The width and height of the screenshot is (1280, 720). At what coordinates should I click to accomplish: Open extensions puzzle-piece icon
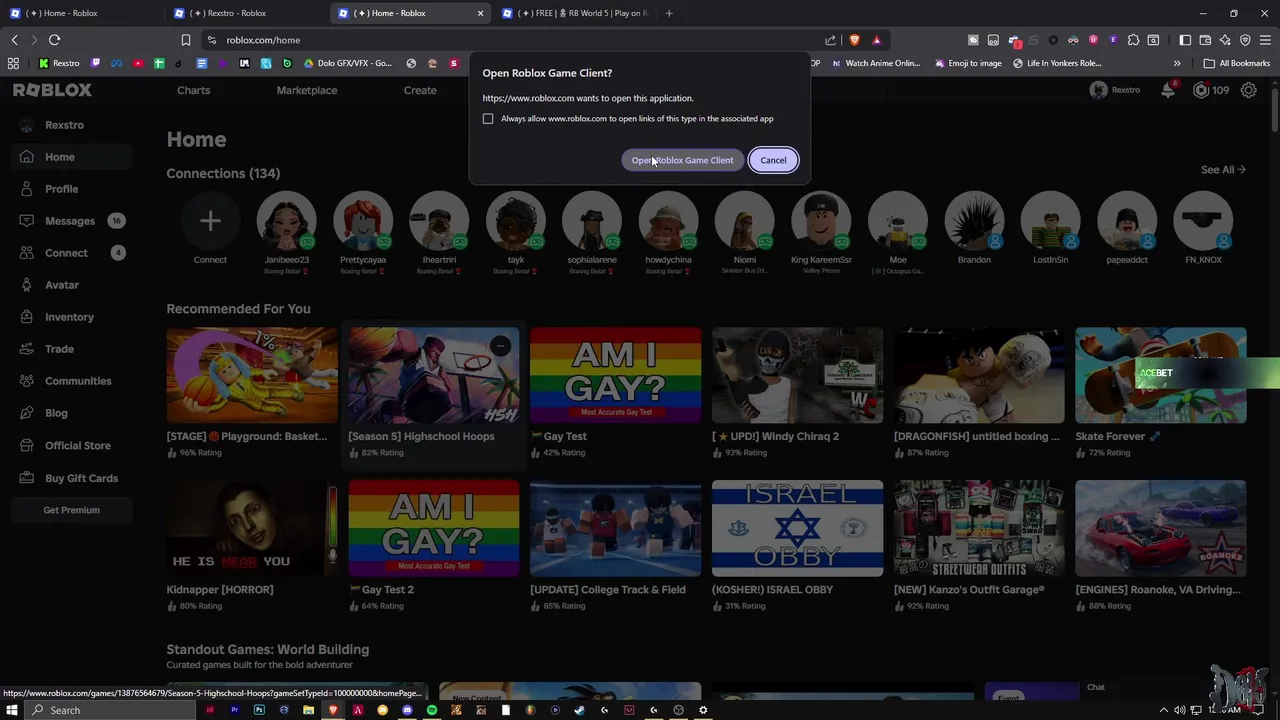pyautogui.click(x=1133, y=40)
